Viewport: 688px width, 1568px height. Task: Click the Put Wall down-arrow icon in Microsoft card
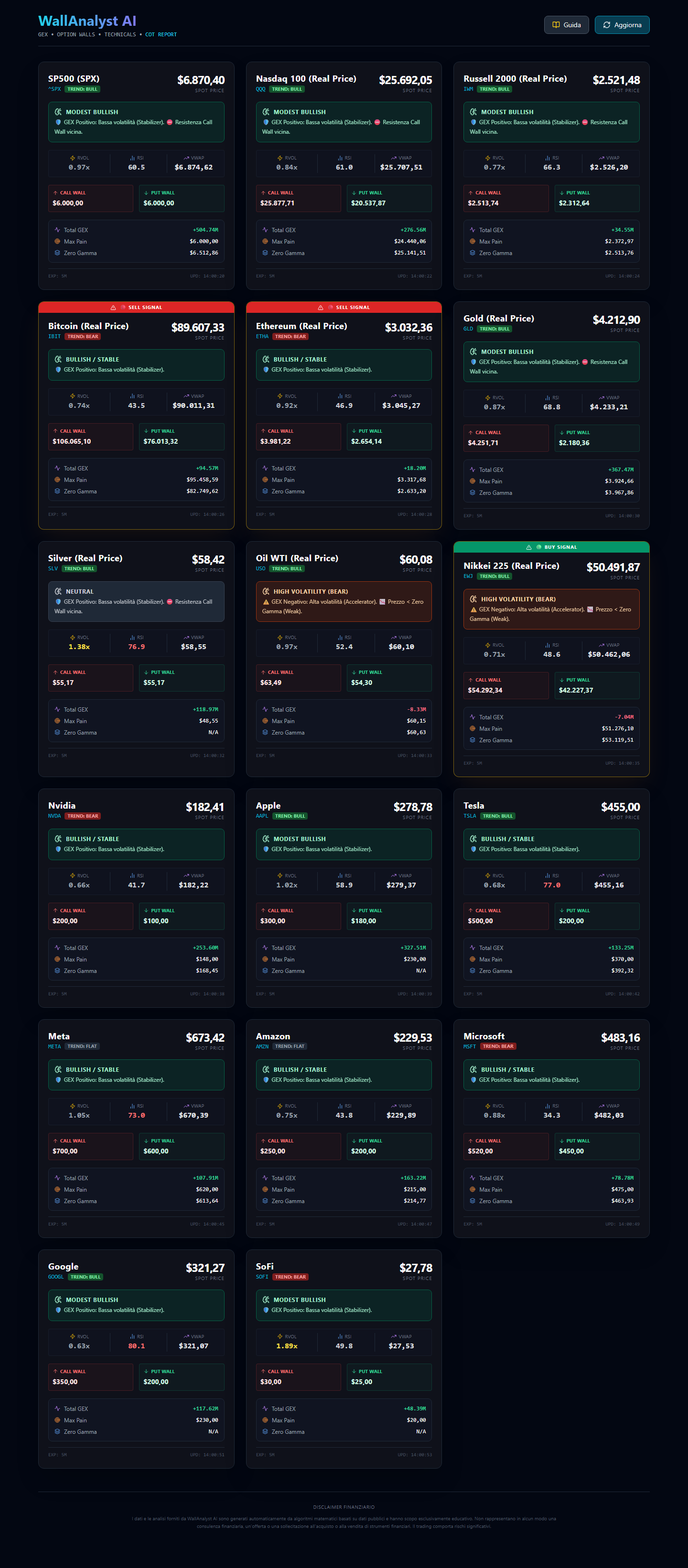(x=561, y=1141)
